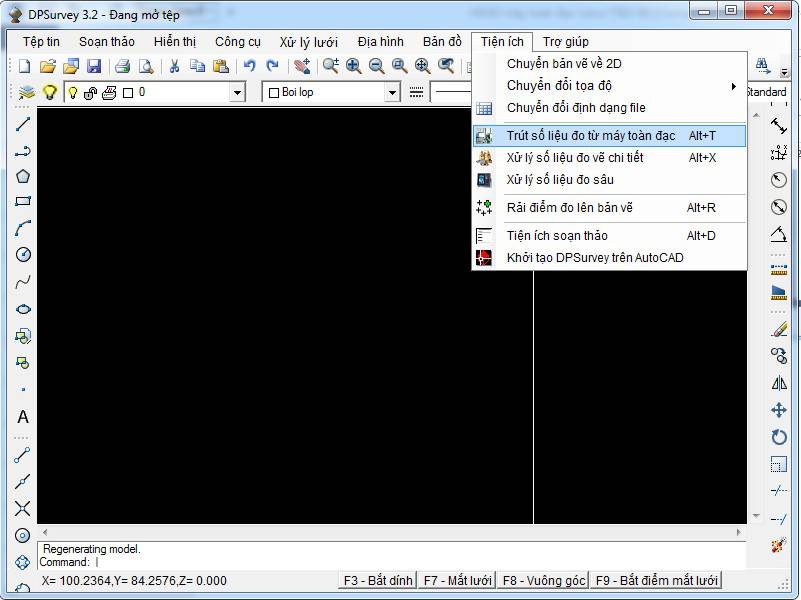Click the New file icon

pyautogui.click(x=25, y=66)
